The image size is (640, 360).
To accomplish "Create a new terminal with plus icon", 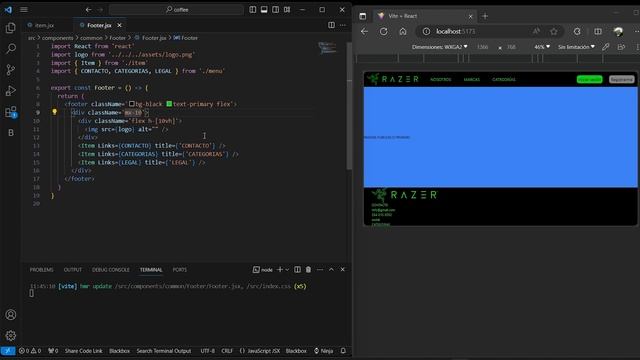I will point(280,269).
